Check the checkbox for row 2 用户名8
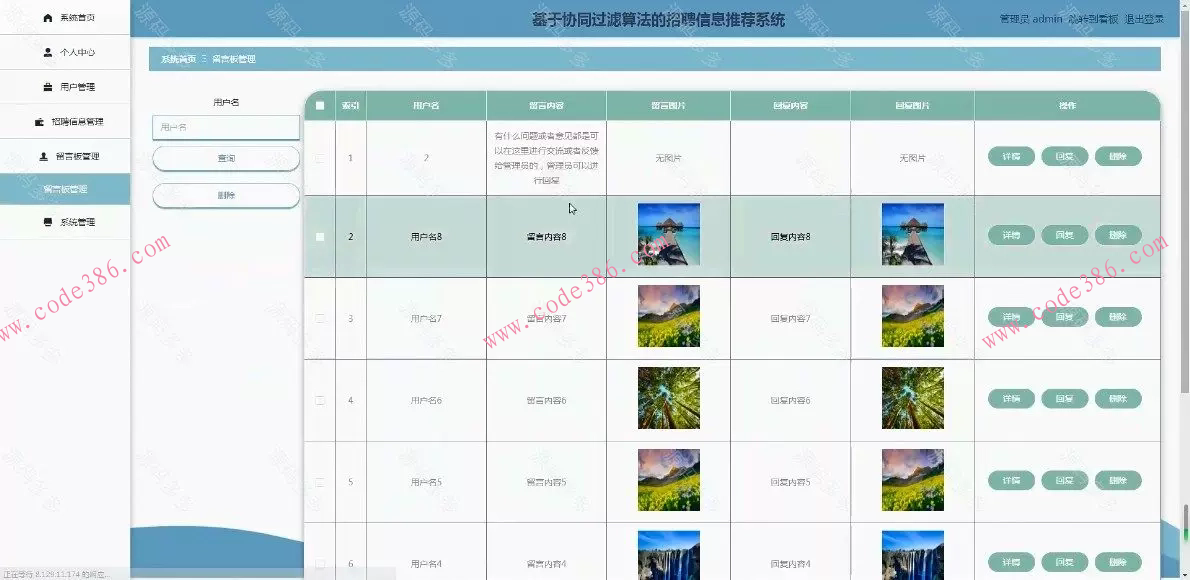This screenshot has width=1190, height=580. 320,236
